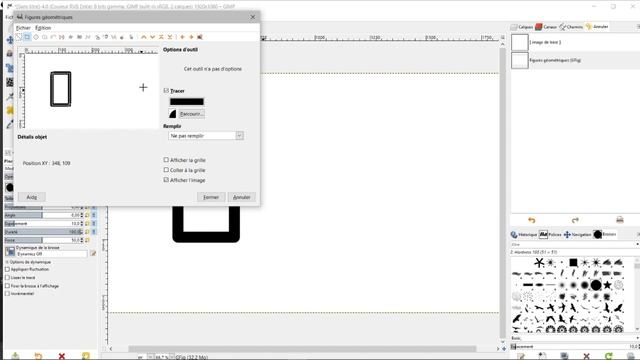
Task: Click the horizontal canvas scrollbar
Action: 302,349
